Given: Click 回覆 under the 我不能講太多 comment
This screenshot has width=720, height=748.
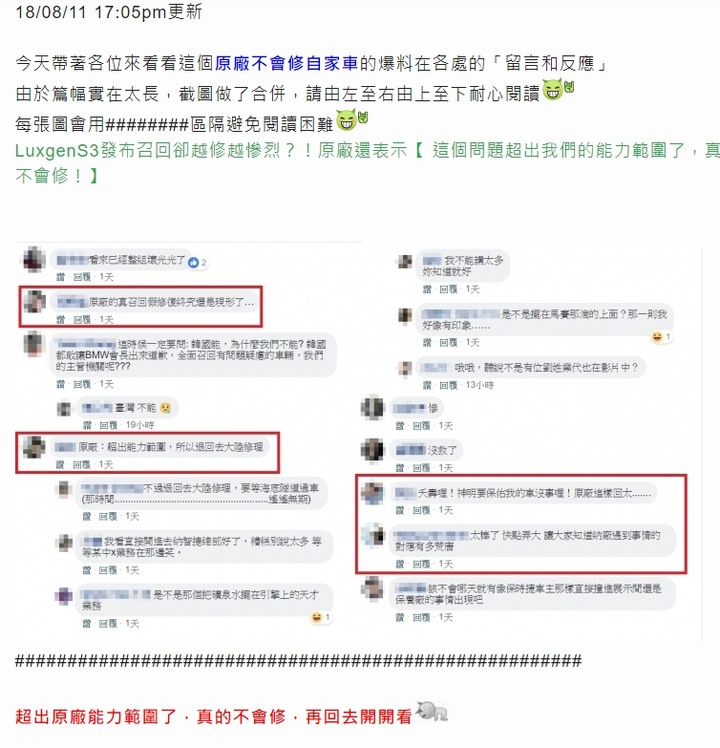Looking at the screenshot, I should (448, 289).
